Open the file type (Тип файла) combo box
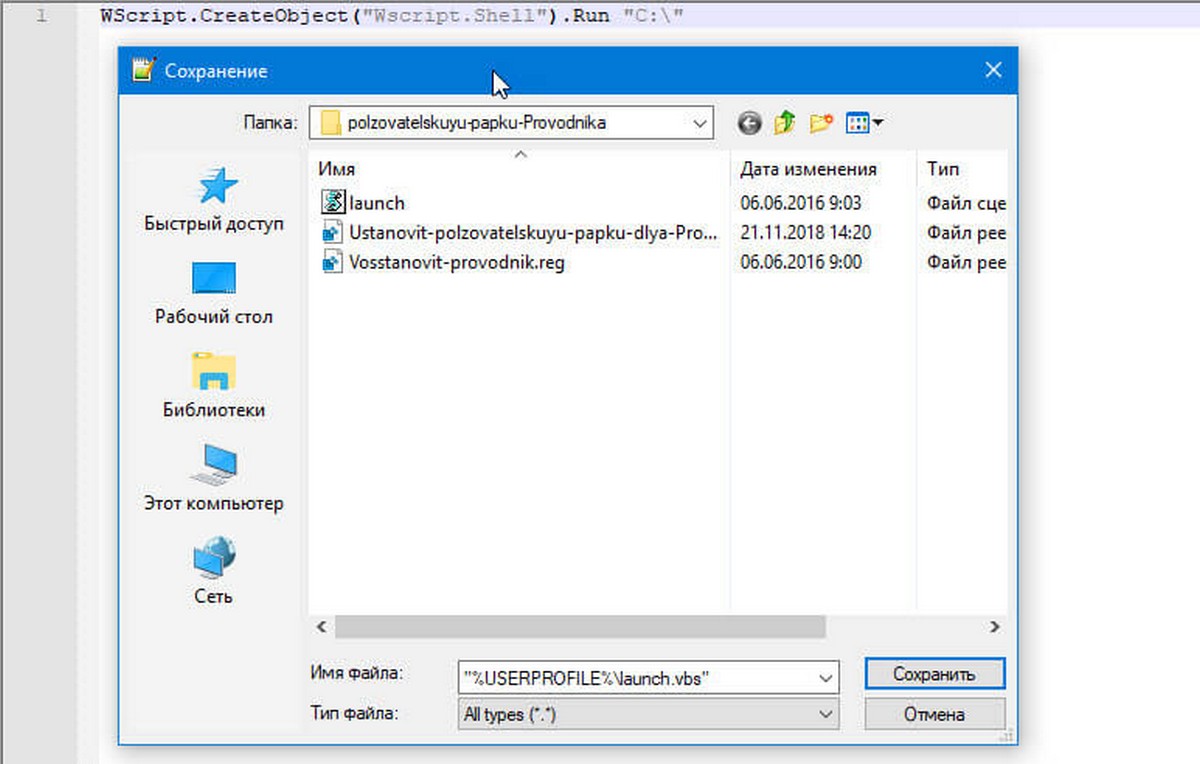 647,714
